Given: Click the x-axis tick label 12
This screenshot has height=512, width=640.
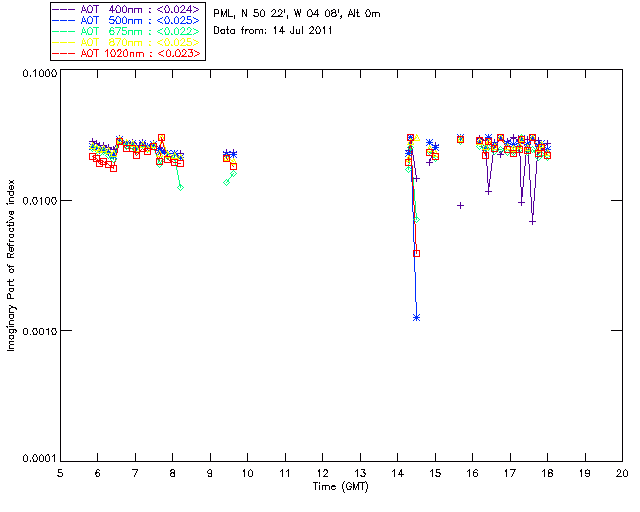Looking at the screenshot, I should (x=322, y=473).
